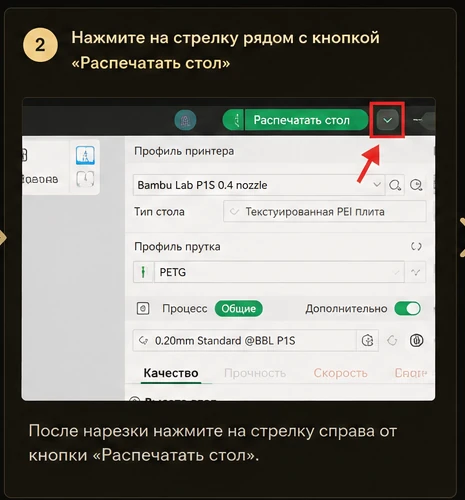This screenshot has height=500, width=465.
Task: Click the round compare icon beside the process preset
Action: tap(416, 341)
